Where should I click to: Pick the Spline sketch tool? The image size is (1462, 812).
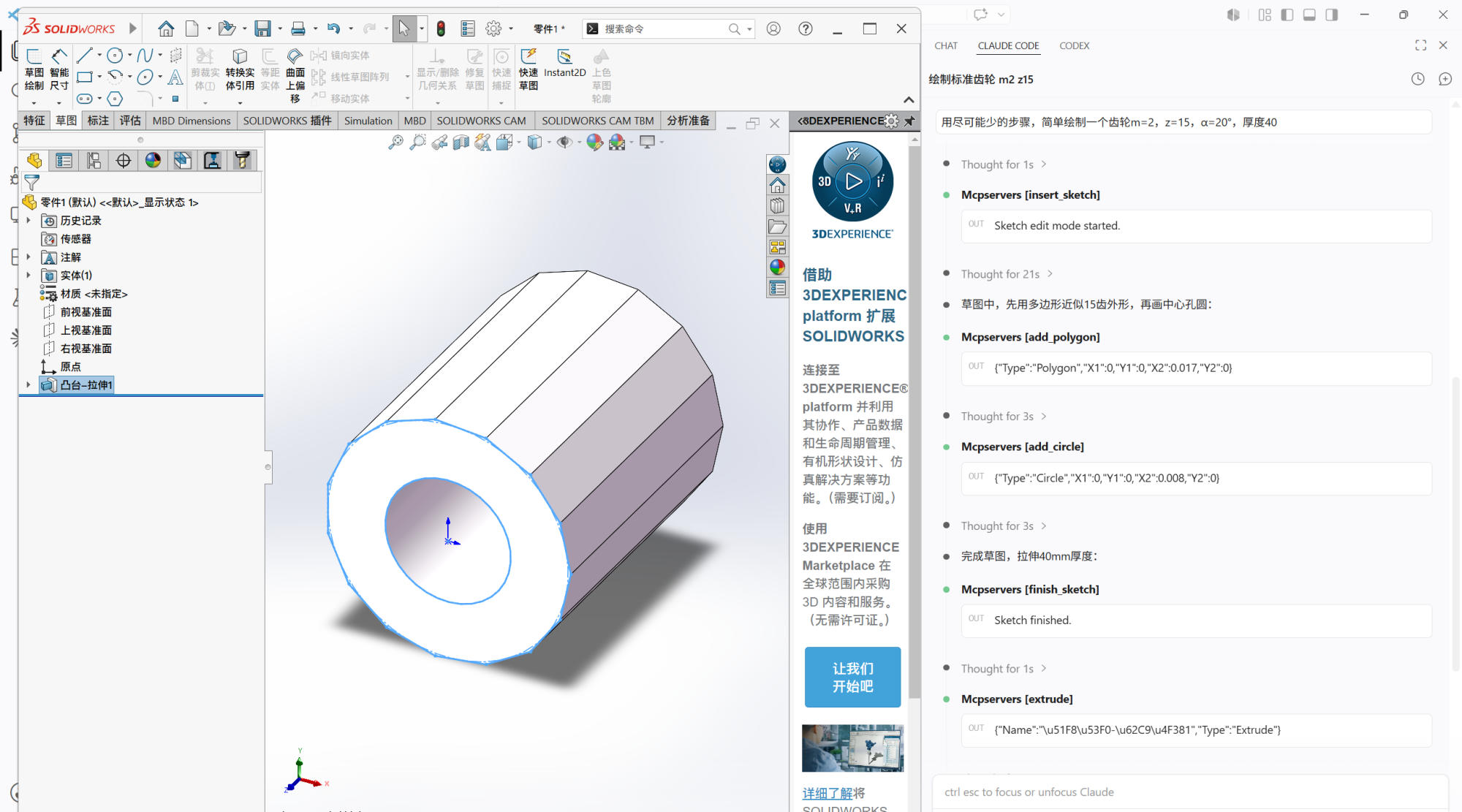pyautogui.click(x=145, y=56)
